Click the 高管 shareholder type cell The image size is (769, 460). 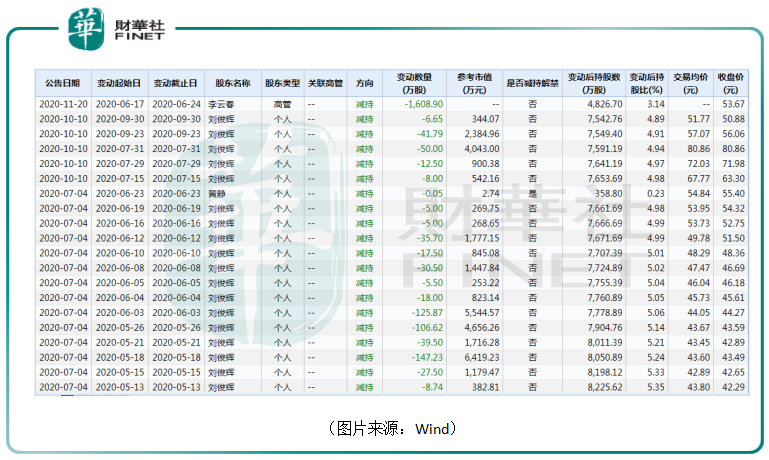[x=282, y=104]
